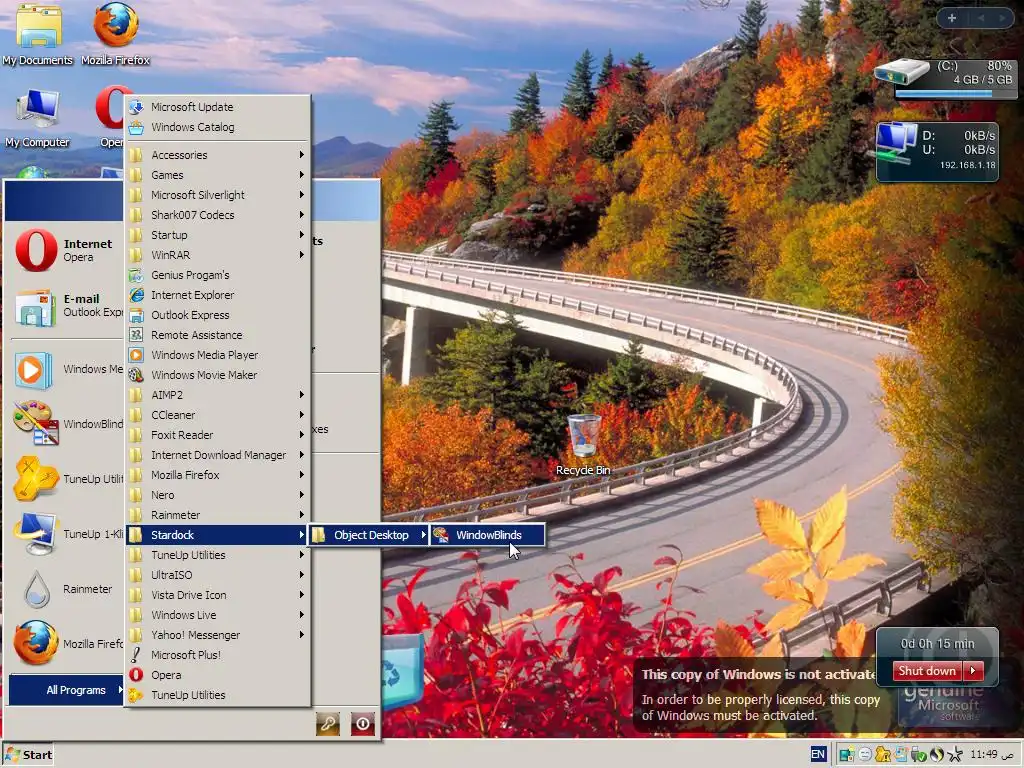Click the left arrow on the gadget bar
The width and height of the screenshot is (1024, 768).
point(981,18)
